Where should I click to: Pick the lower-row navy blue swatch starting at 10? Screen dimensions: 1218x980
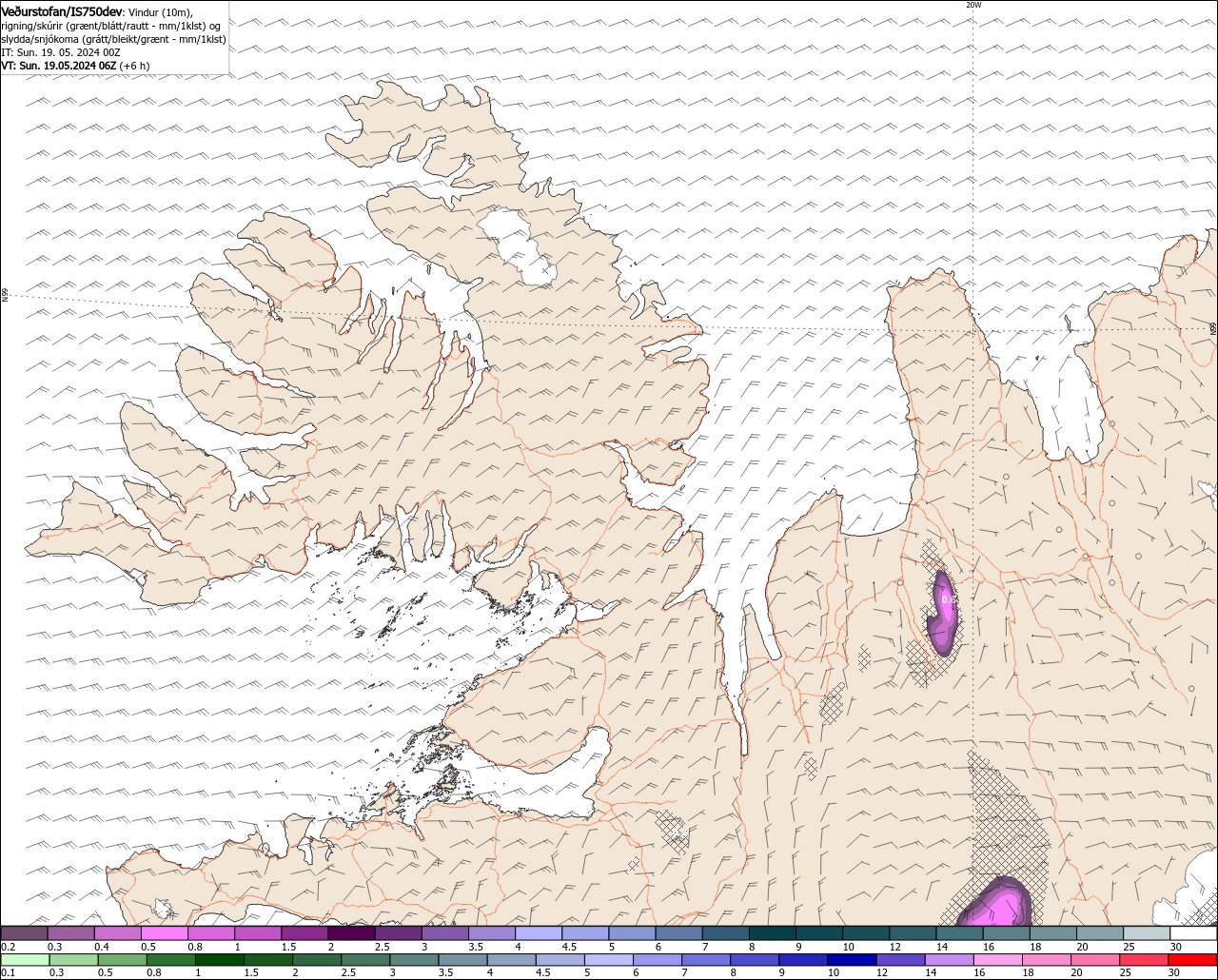click(854, 959)
